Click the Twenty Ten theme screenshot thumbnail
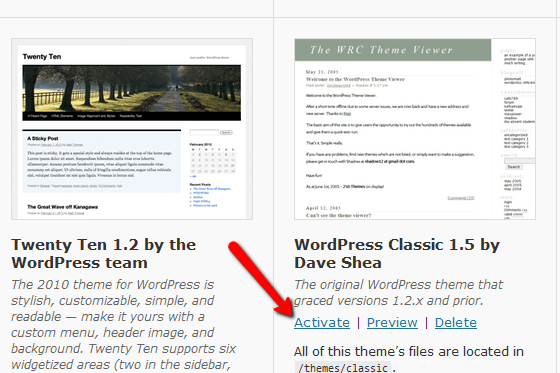This screenshot has width=560, height=373. pos(132,129)
